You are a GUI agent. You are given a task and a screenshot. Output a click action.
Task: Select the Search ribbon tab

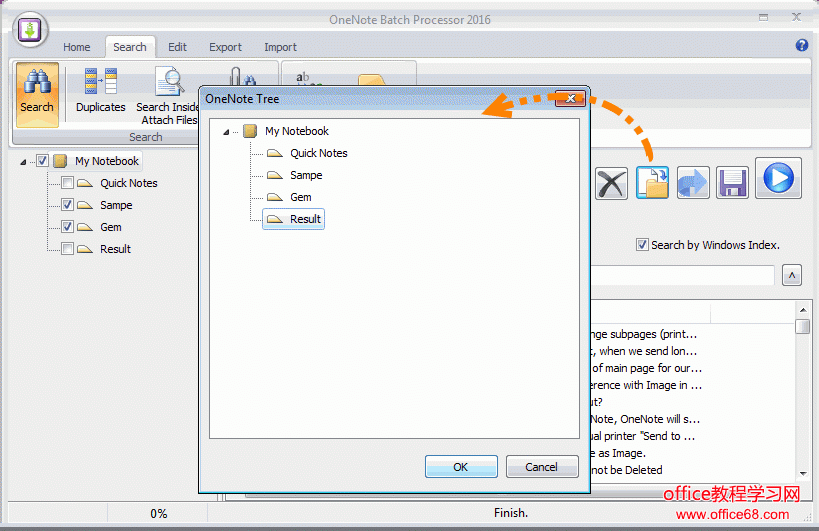130,47
